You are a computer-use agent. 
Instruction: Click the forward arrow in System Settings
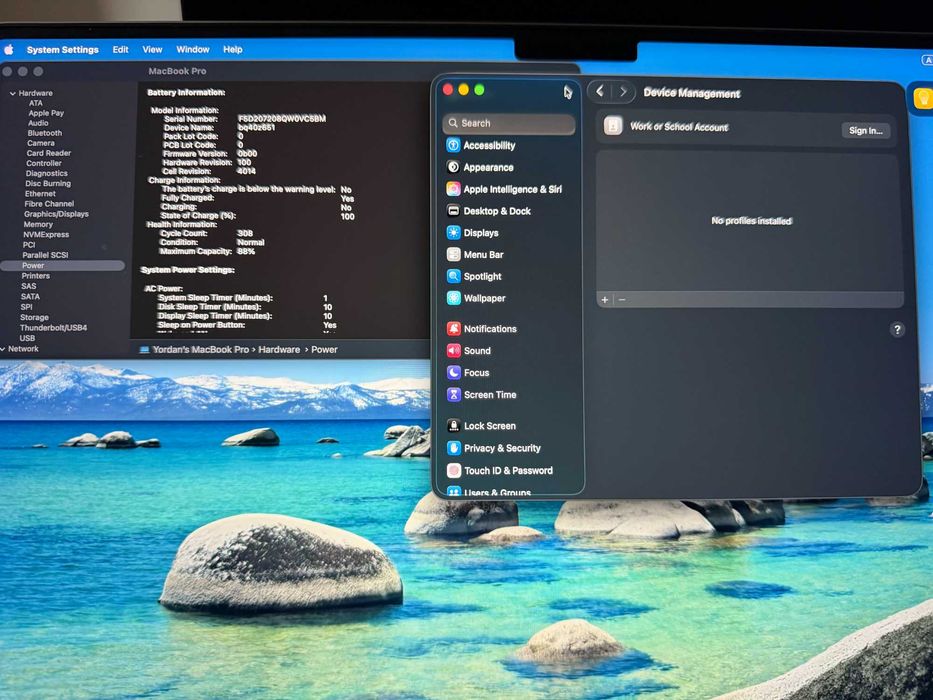[622, 91]
